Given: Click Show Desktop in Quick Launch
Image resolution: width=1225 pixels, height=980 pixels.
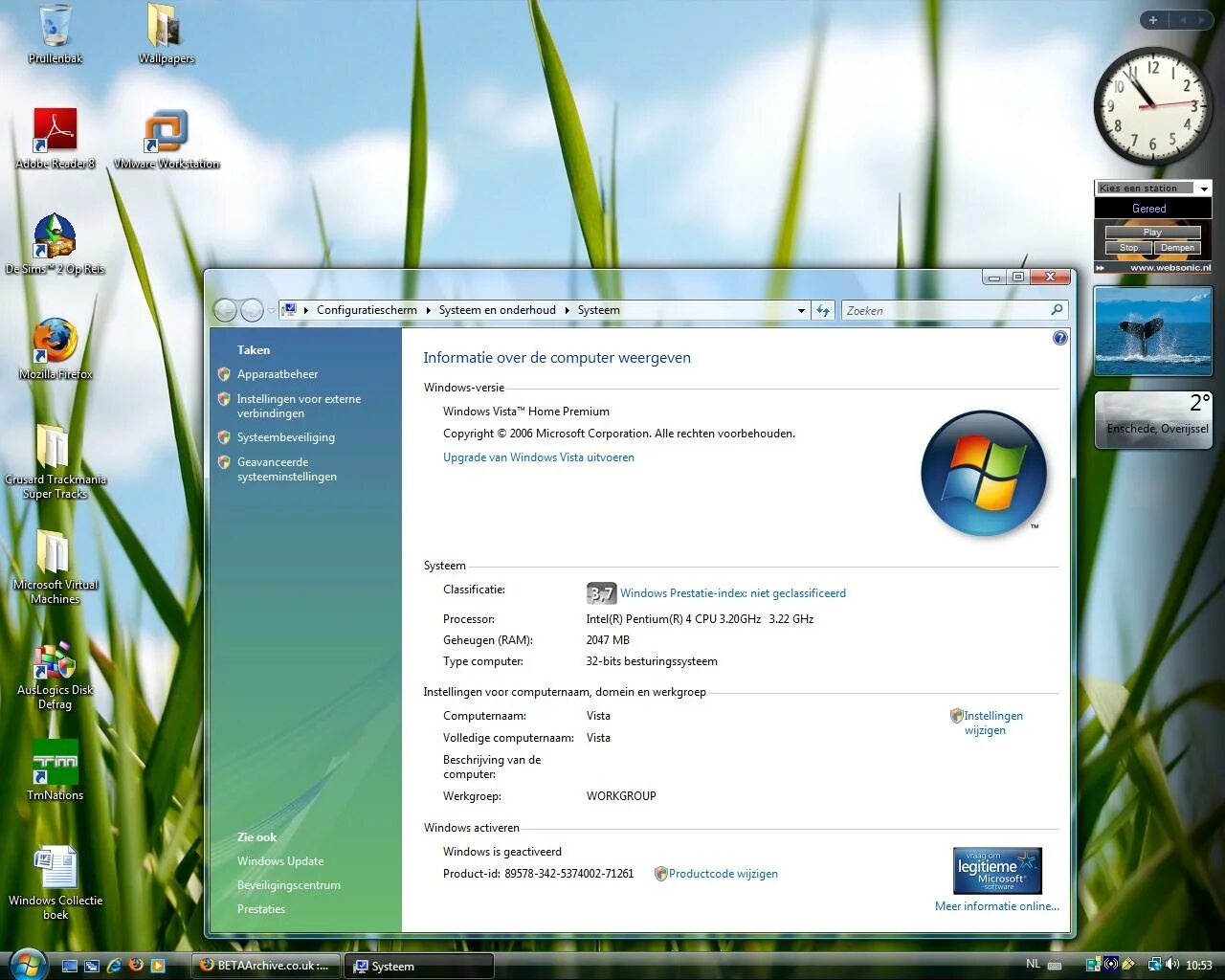Looking at the screenshot, I should (69, 966).
